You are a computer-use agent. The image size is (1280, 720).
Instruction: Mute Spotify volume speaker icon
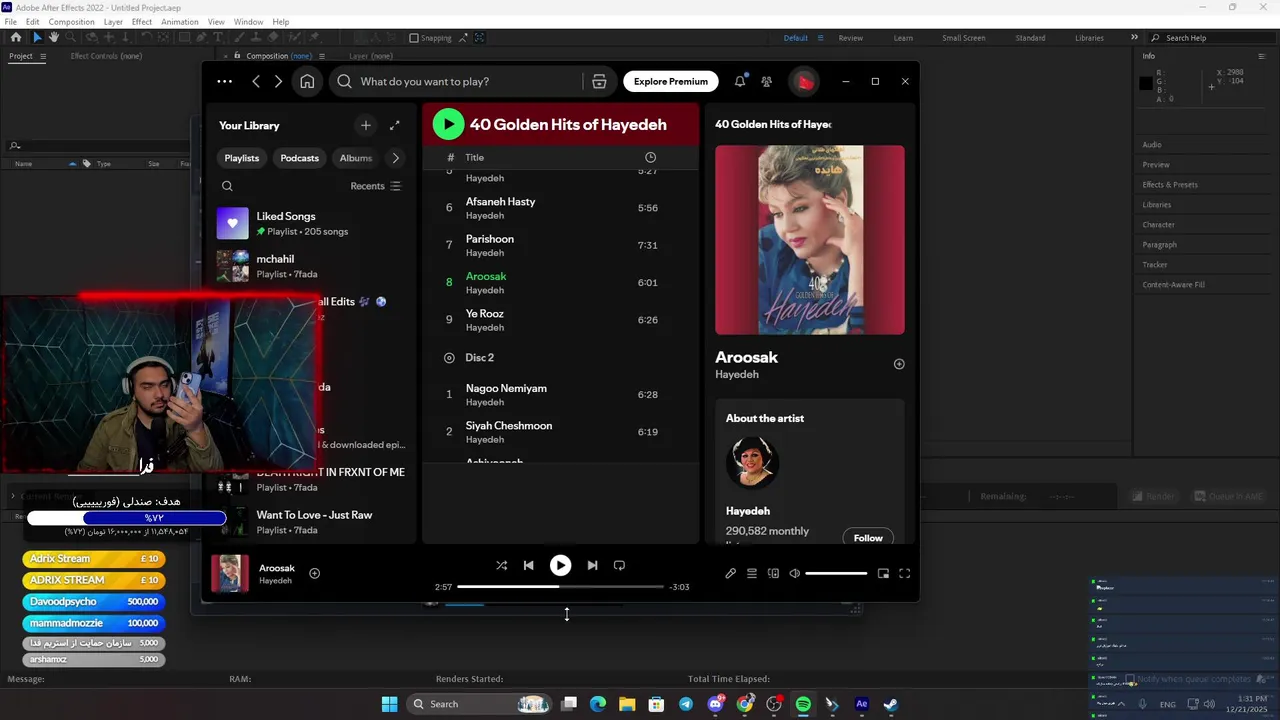tap(794, 573)
